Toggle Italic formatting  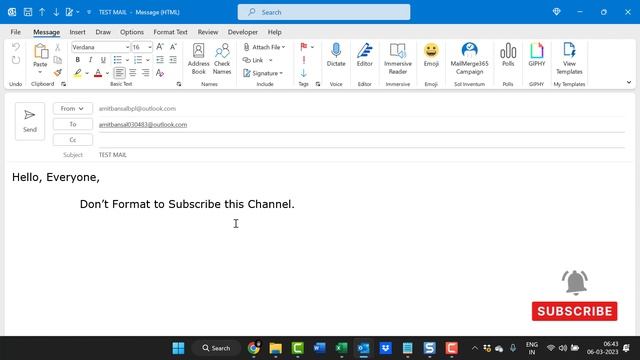90,60
